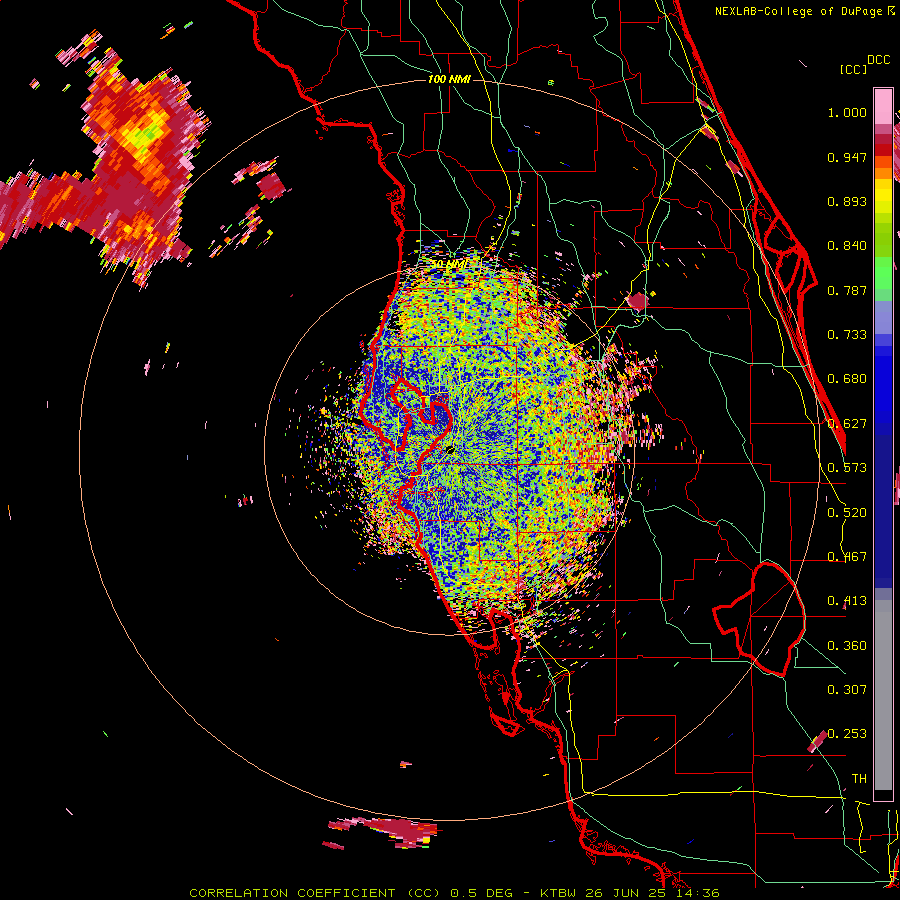Click the Correlation Coefficient KTBW caption

[x=454, y=893]
